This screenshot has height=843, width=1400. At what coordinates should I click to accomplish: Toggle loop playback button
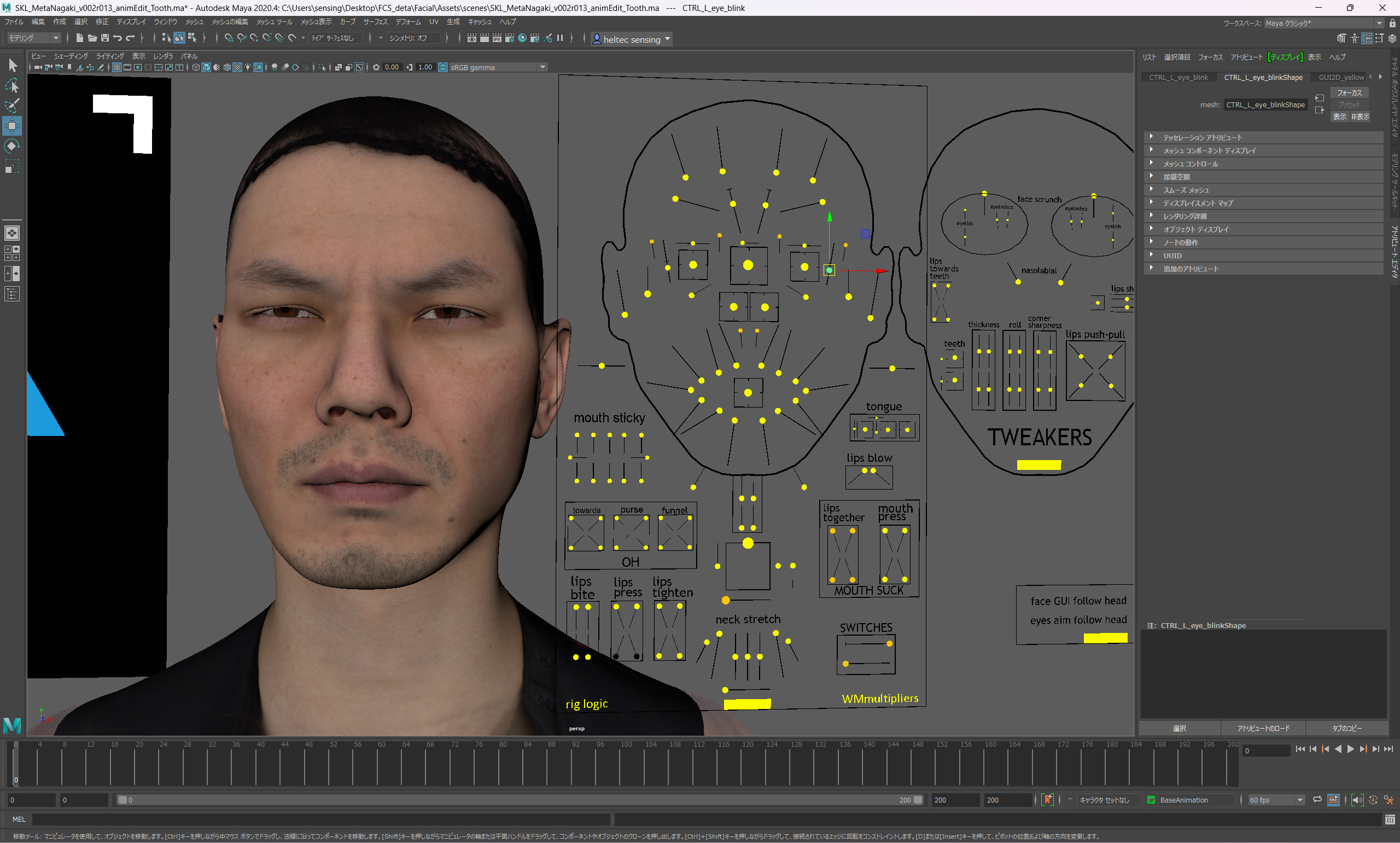(1317, 800)
